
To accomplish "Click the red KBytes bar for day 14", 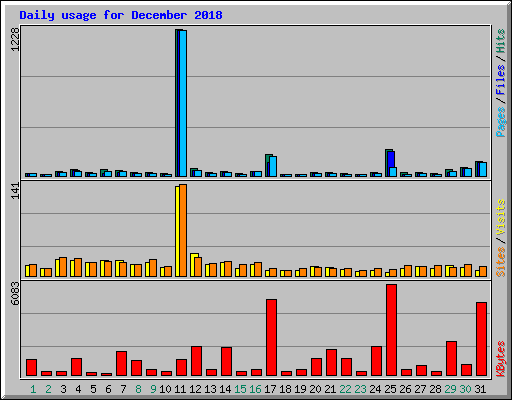I will tap(227, 361).
